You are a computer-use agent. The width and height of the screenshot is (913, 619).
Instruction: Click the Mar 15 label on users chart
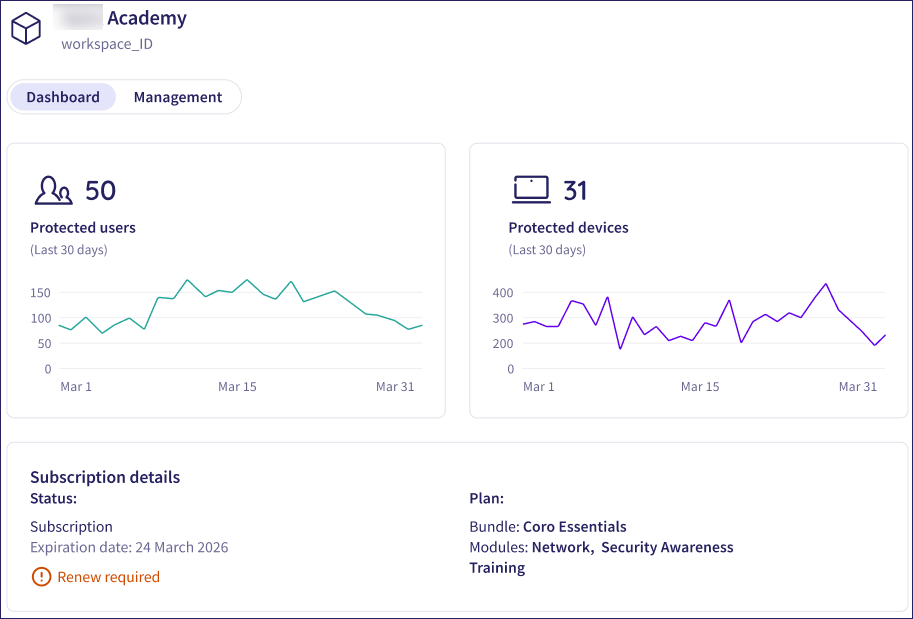[237, 387]
